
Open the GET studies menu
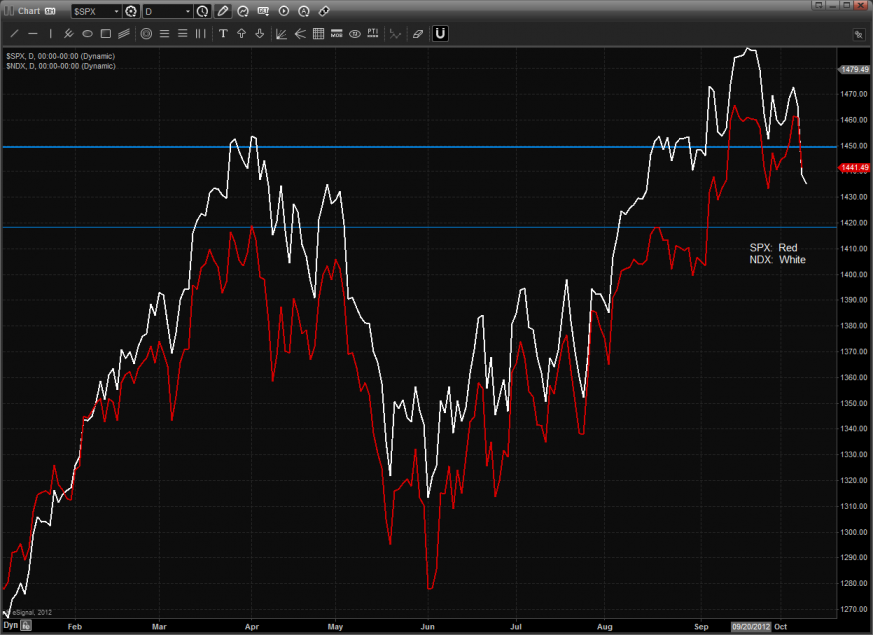click(x=263, y=11)
